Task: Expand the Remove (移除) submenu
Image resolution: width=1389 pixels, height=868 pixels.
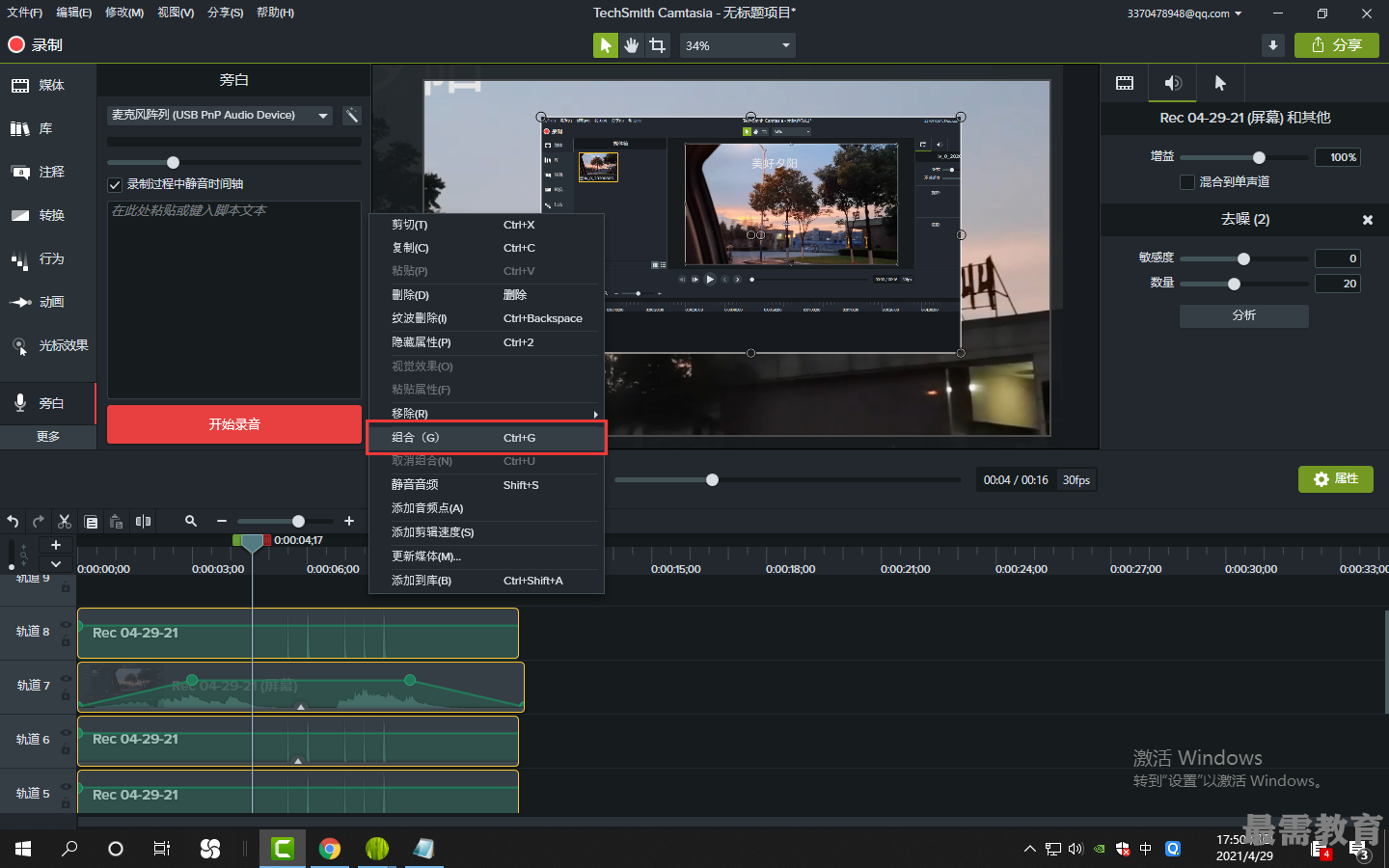Action: point(486,414)
